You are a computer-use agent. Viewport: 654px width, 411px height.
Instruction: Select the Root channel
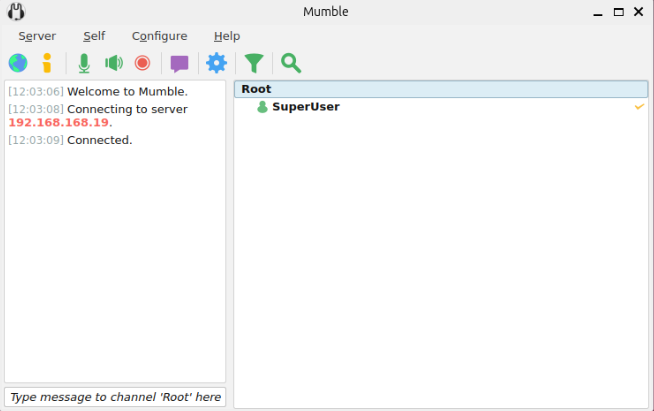441,89
